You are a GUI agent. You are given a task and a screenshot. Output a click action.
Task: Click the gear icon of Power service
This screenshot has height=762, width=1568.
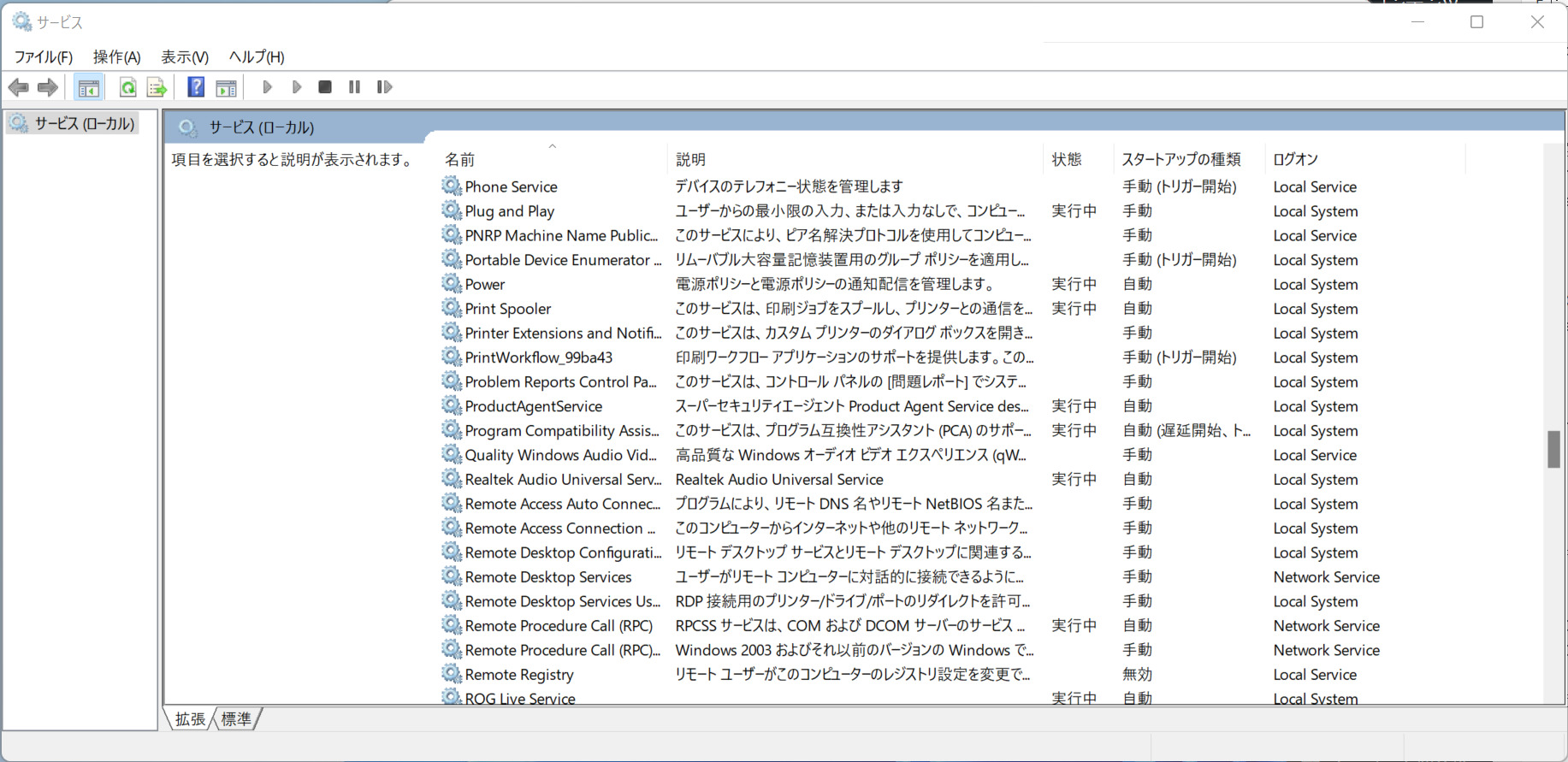(452, 283)
